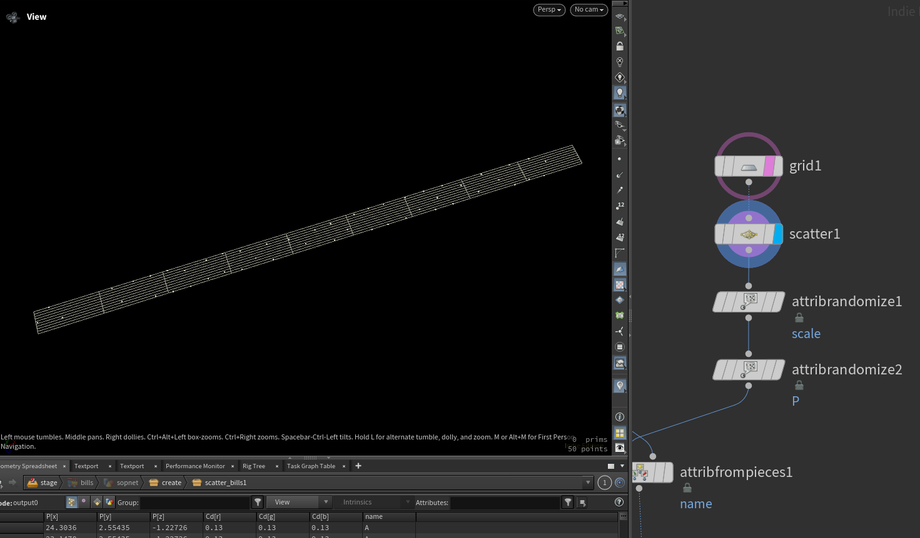The width and height of the screenshot is (920, 538).
Task: Click the attribrandomize1 node icon
Action: click(749, 301)
